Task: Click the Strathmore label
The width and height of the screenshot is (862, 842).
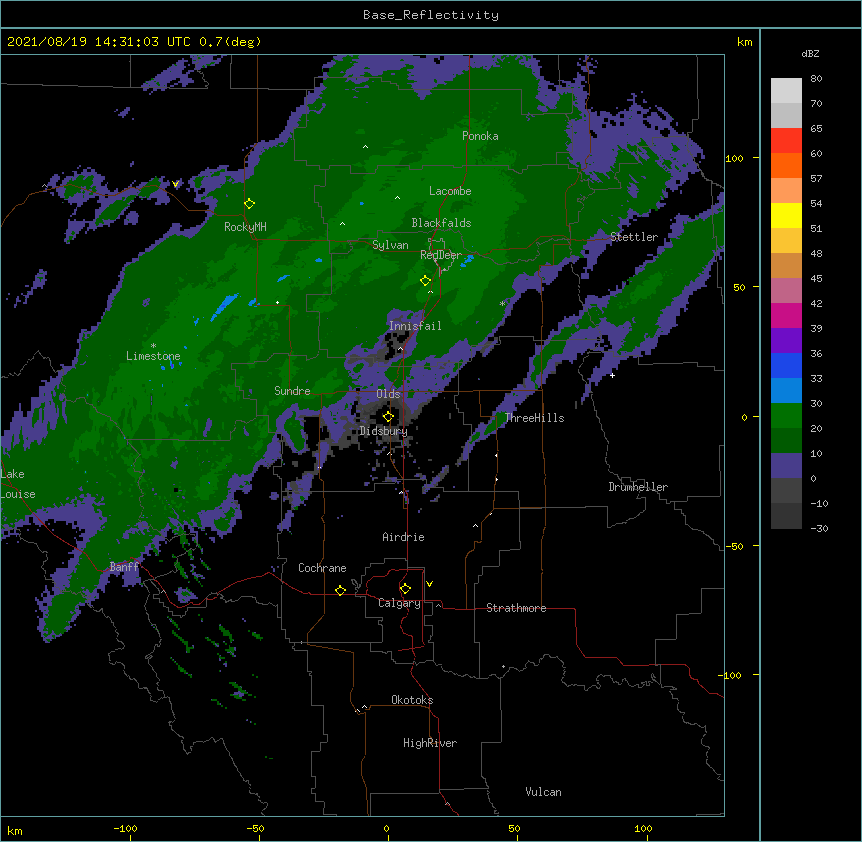Action: point(516,608)
